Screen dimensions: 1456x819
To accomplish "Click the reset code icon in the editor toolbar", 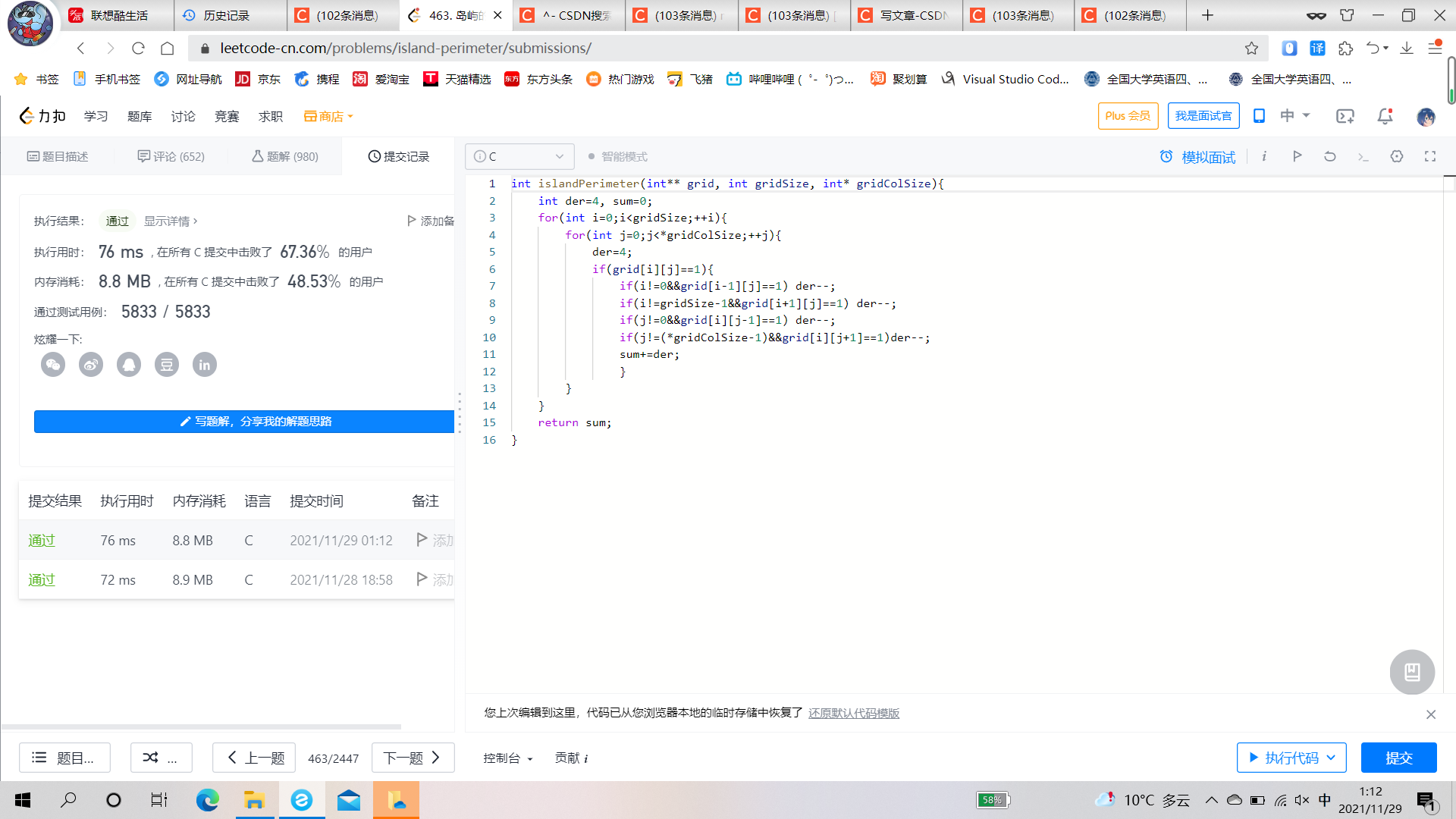I will point(1329,156).
